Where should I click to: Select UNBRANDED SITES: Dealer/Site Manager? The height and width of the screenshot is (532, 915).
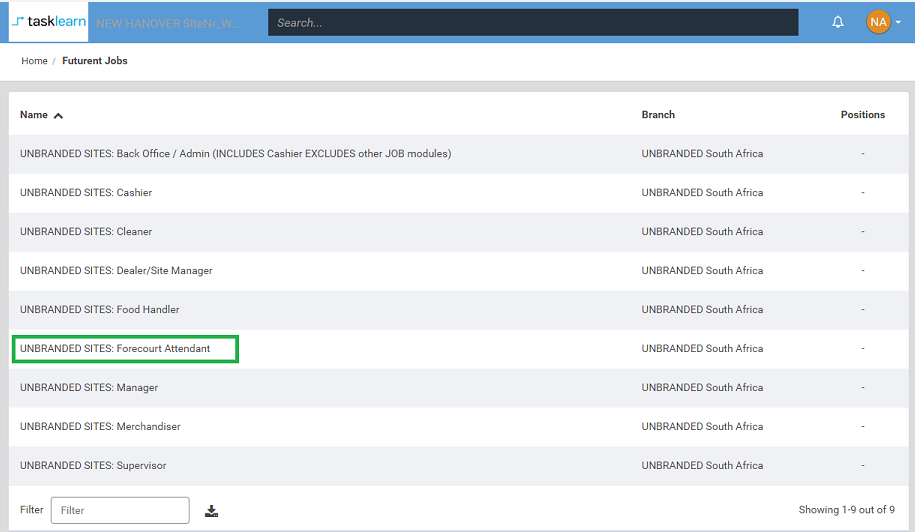coord(116,271)
